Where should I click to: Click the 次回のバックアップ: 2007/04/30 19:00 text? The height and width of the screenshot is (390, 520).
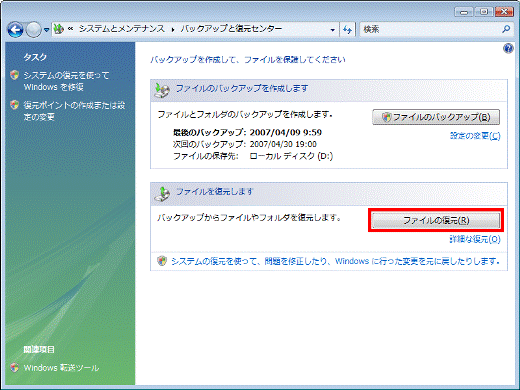245,144
